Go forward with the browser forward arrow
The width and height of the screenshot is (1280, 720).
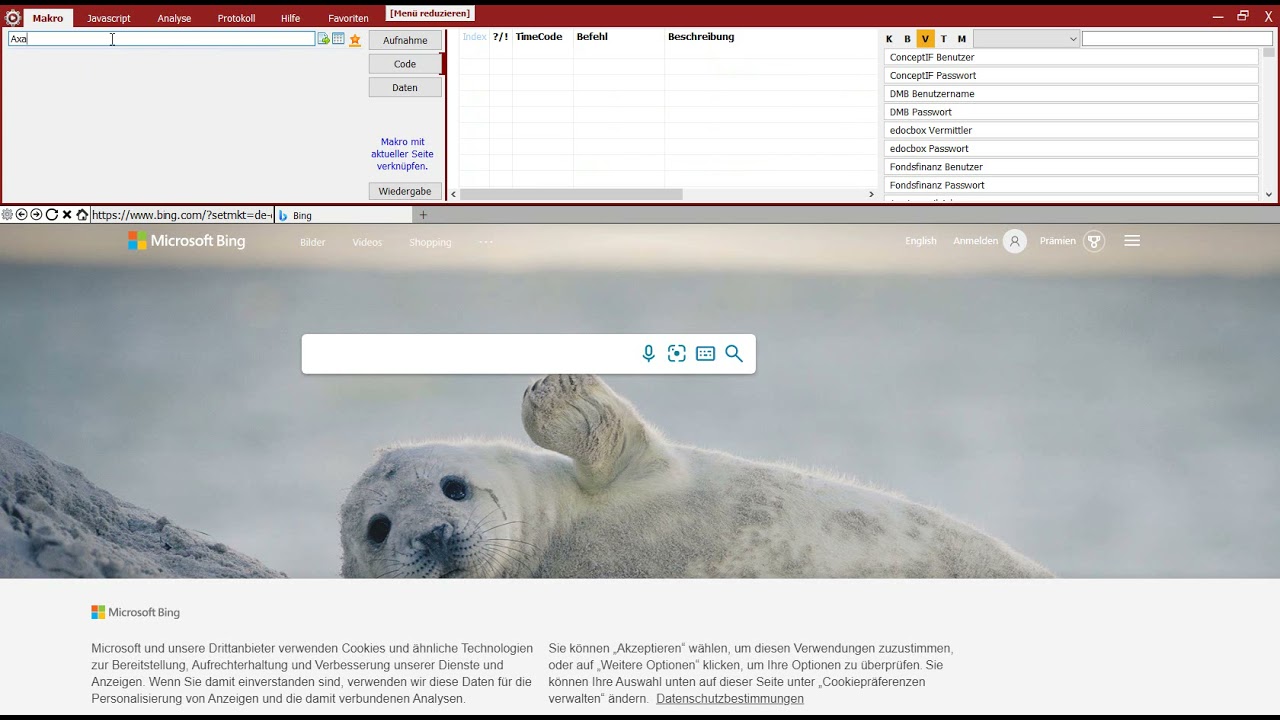(36, 215)
